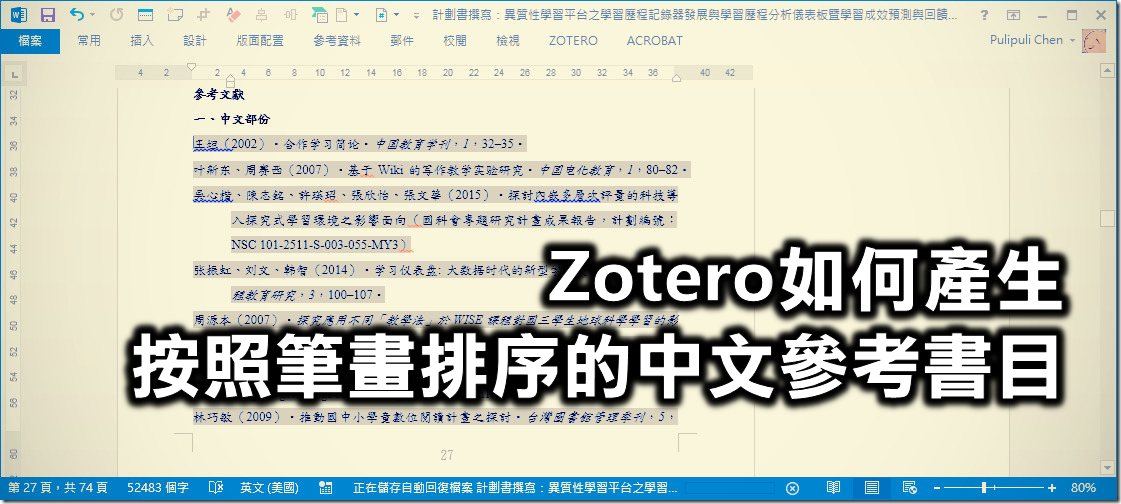Screen dimensions: 1121x504
Task: Click language indicator 英文 (美國)
Action: [x=270, y=488]
